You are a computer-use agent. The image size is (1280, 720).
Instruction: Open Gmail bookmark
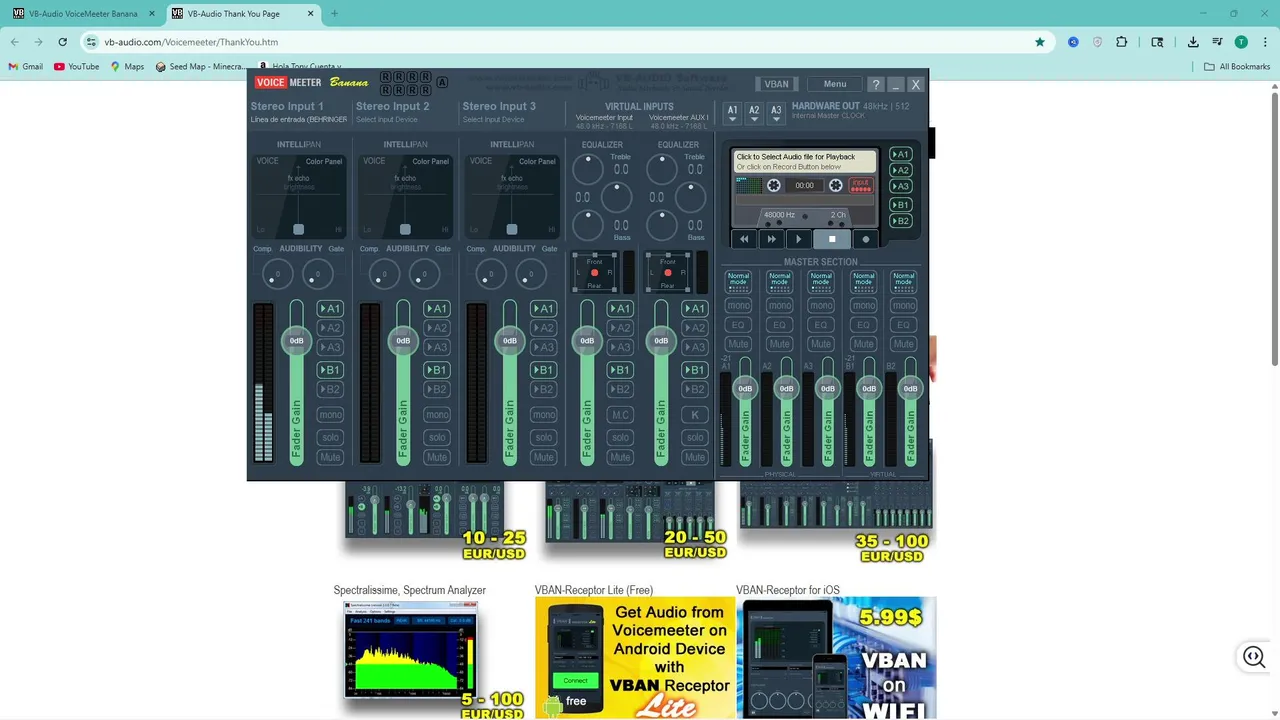tap(27, 67)
